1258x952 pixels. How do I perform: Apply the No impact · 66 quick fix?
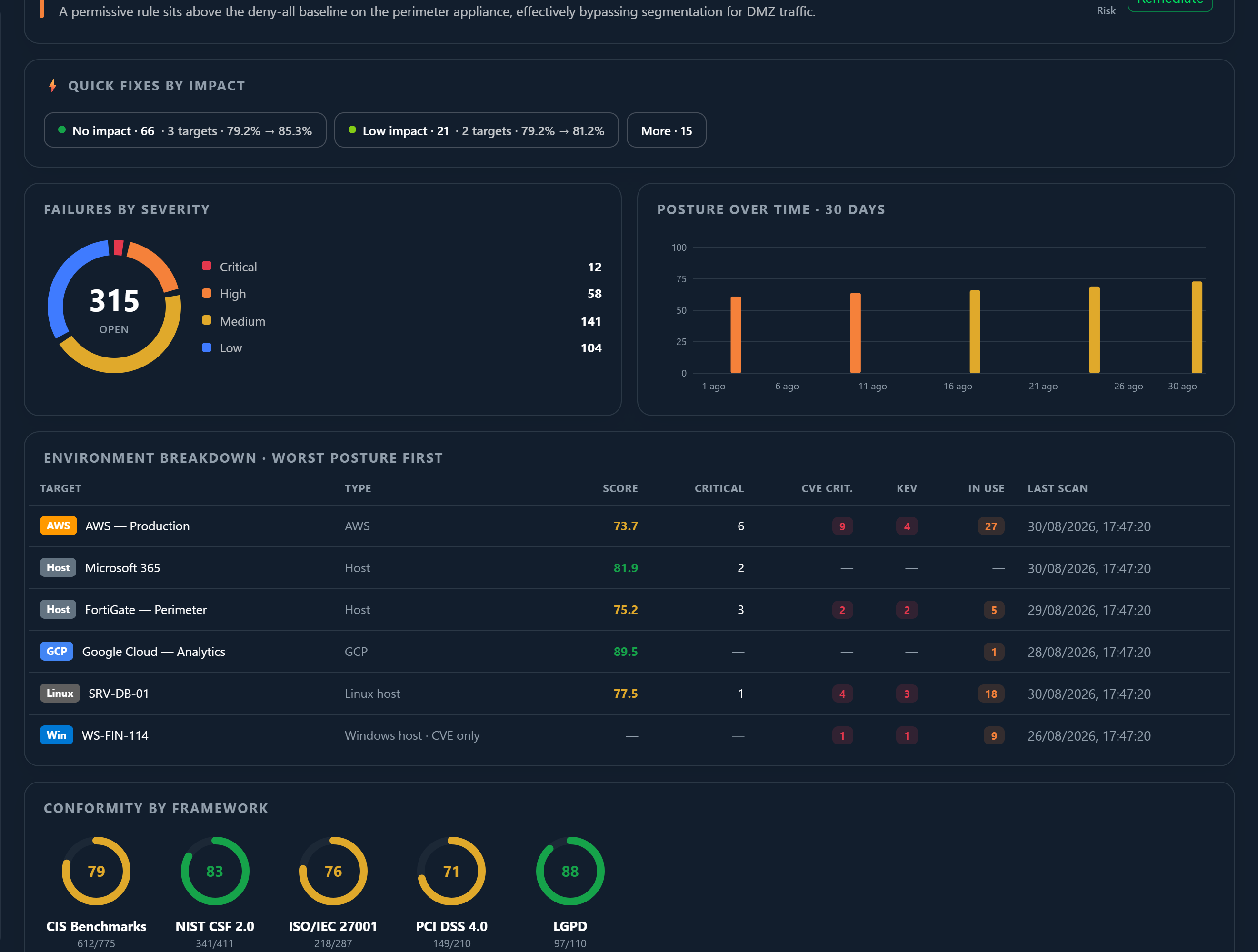click(185, 130)
